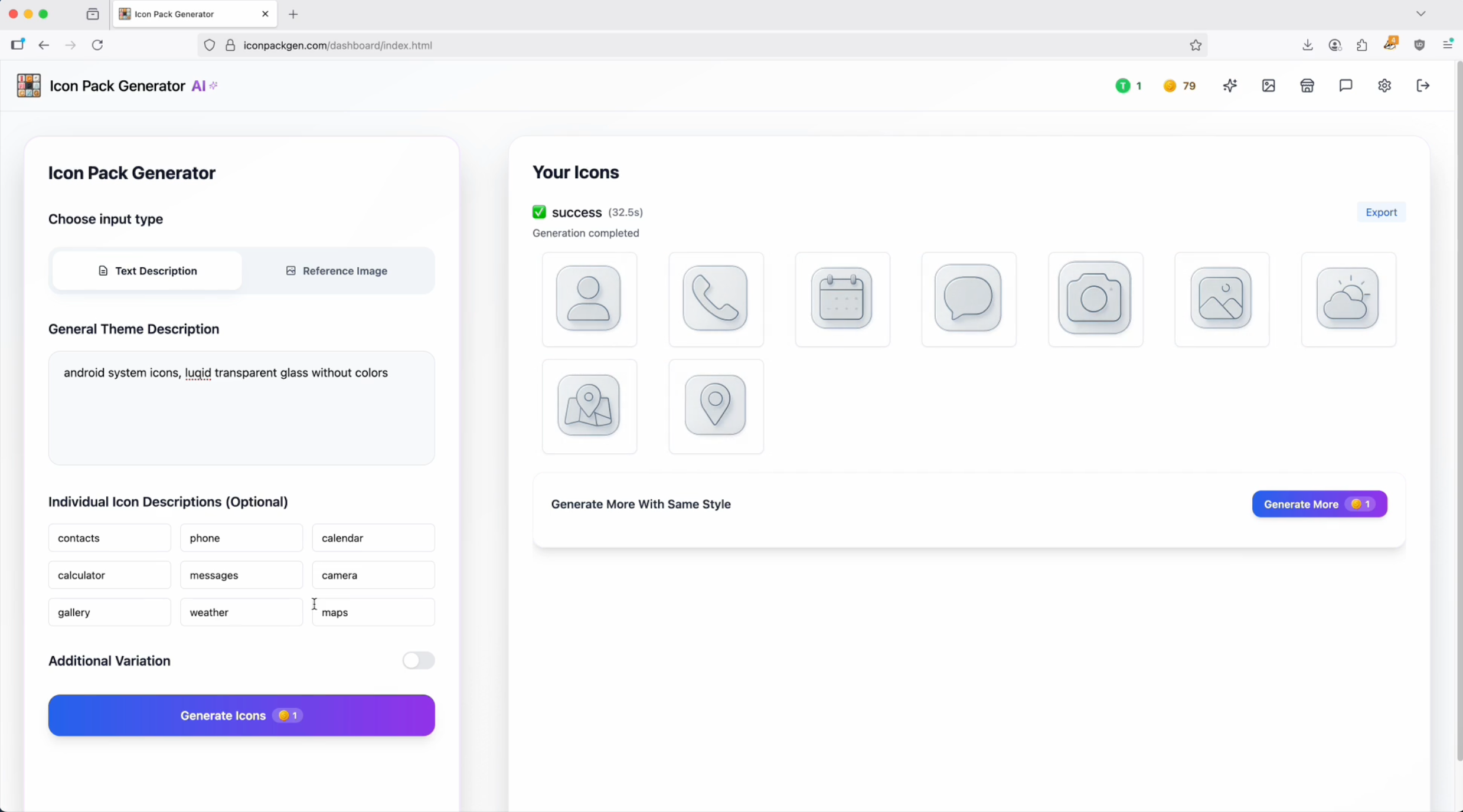Click the Generate Icons button
The height and width of the screenshot is (812, 1463).
(241, 715)
